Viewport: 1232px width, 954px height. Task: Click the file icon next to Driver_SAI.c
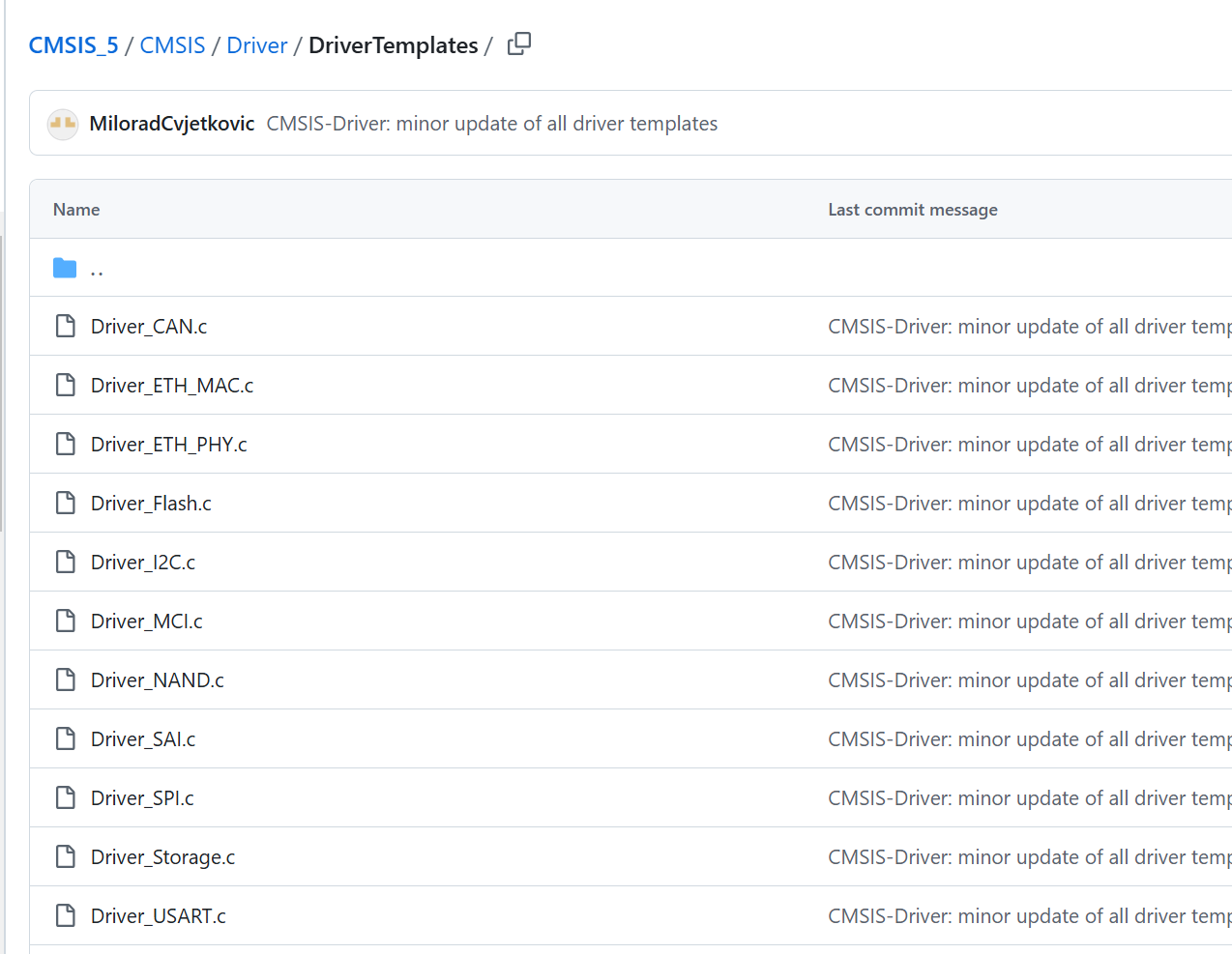point(66,739)
